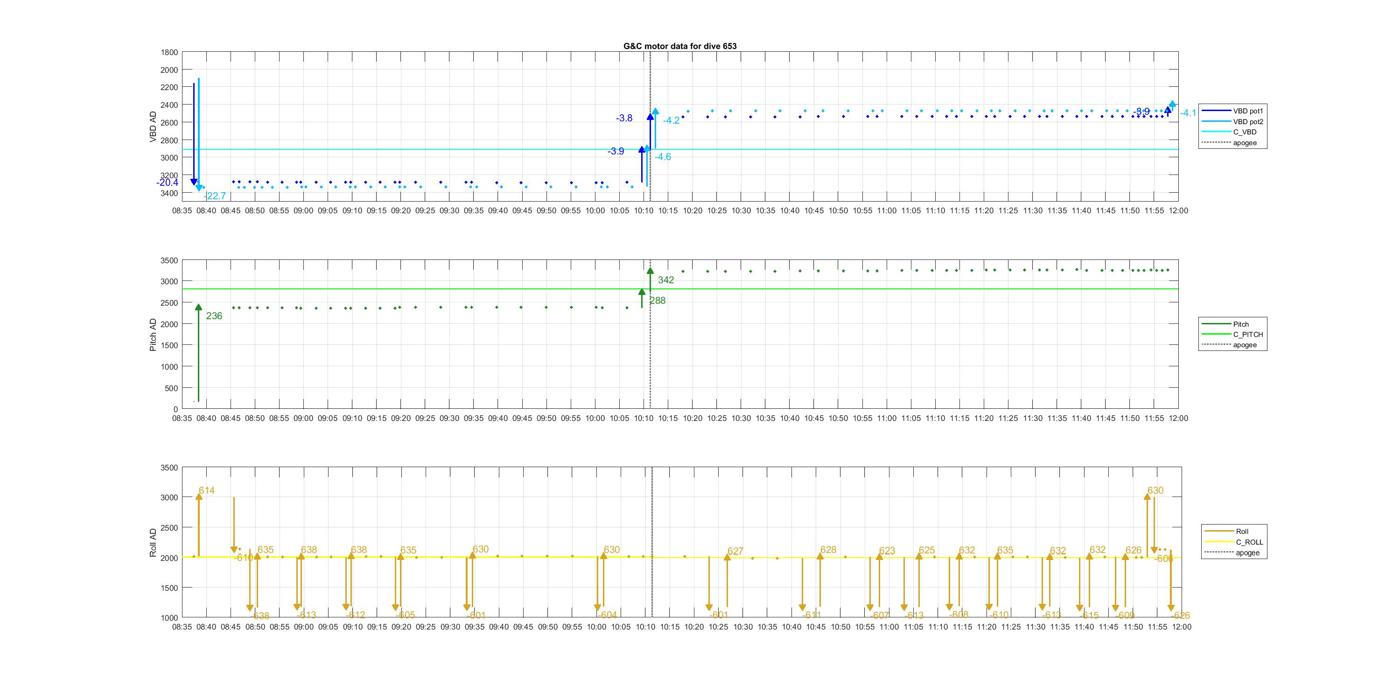Select the "C_ROLL" legend entry

coord(1249,542)
